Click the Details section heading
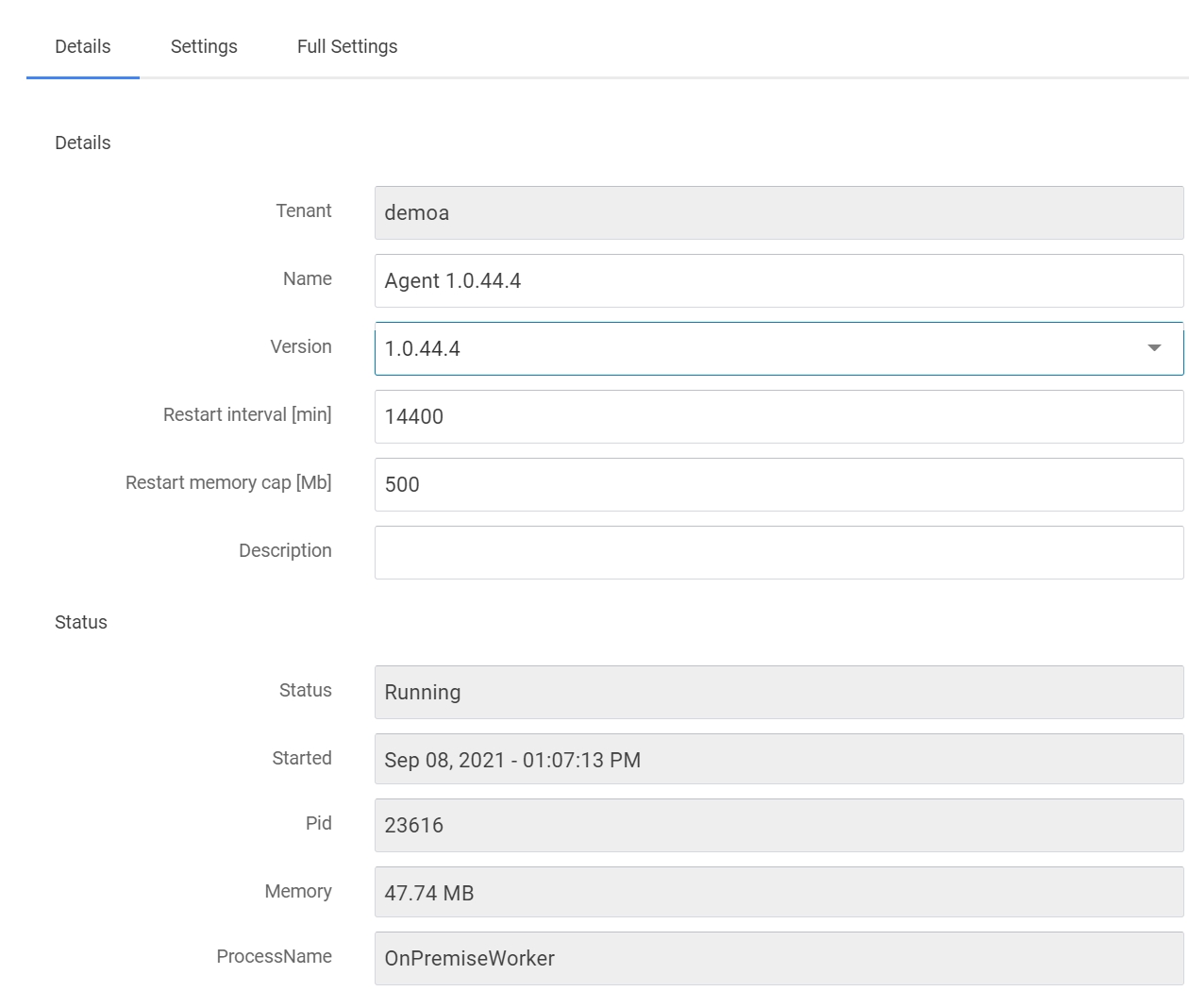 pyautogui.click(x=83, y=143)
